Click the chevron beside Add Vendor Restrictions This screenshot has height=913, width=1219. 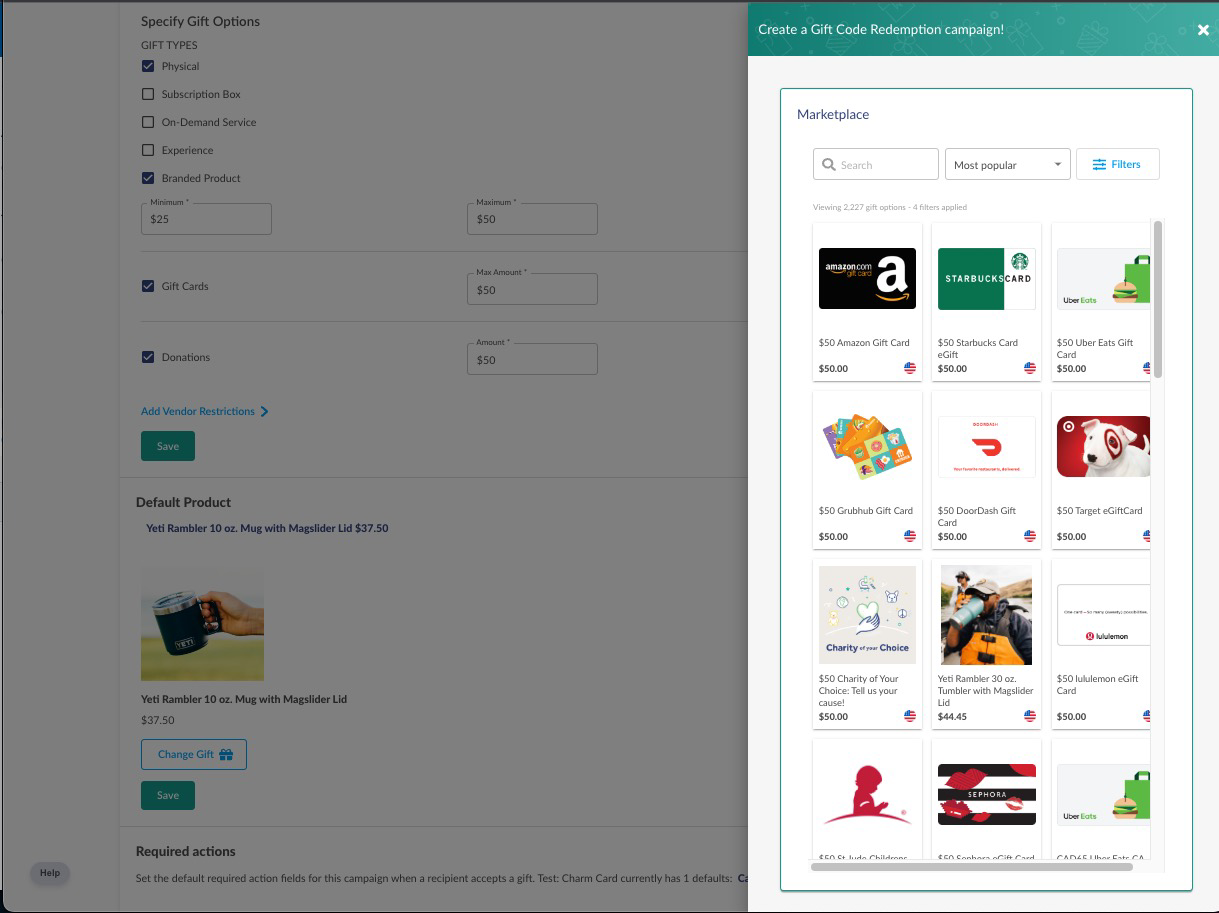pyautogui.click(x=264, y=411)
